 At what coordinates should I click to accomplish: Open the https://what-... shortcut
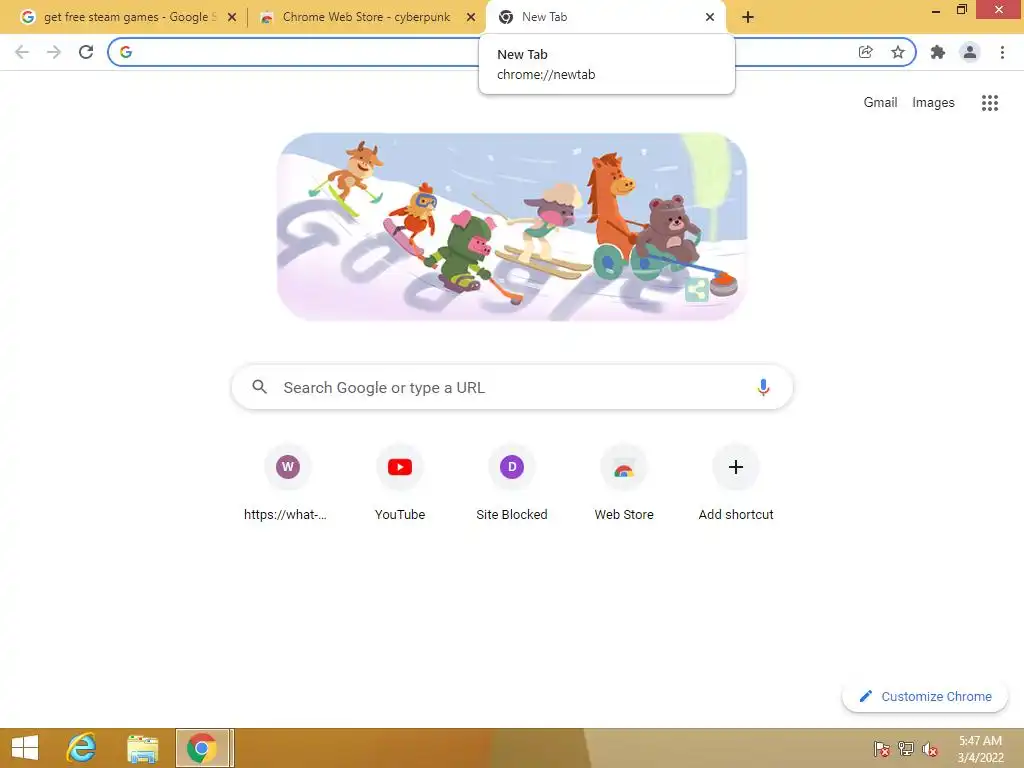pyautogui.click(x=287, y=483)
